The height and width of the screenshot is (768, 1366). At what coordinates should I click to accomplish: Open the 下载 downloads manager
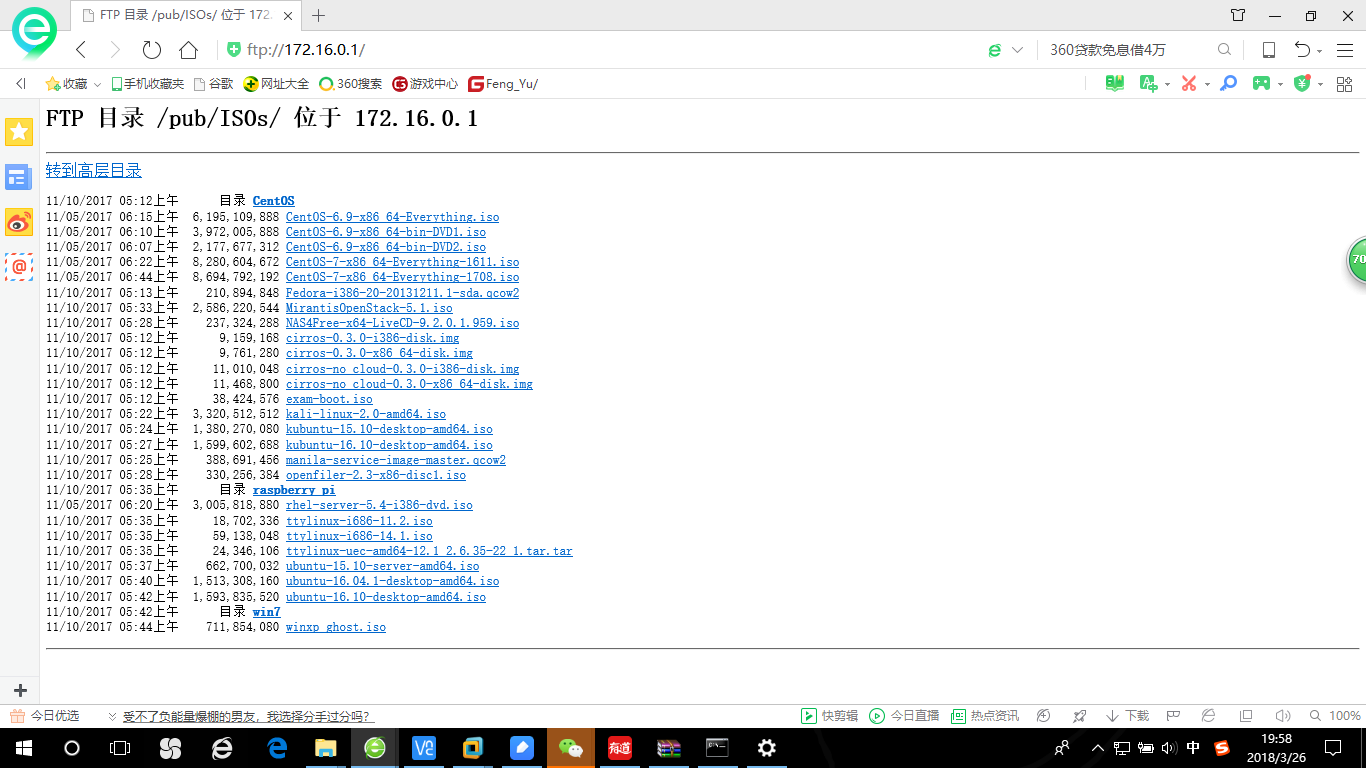1127,716
